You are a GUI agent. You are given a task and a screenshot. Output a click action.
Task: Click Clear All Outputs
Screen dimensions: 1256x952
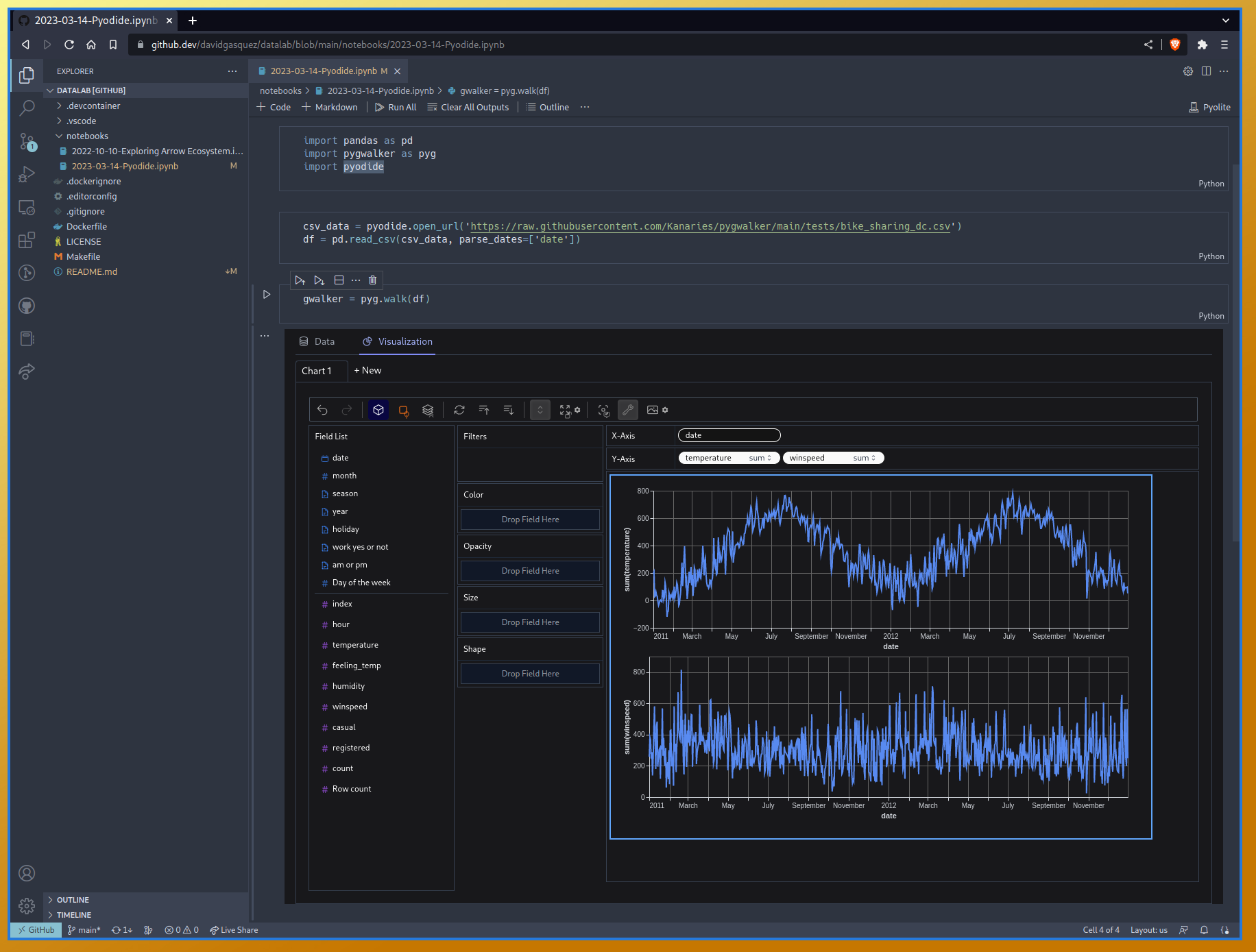pos(468,107)
